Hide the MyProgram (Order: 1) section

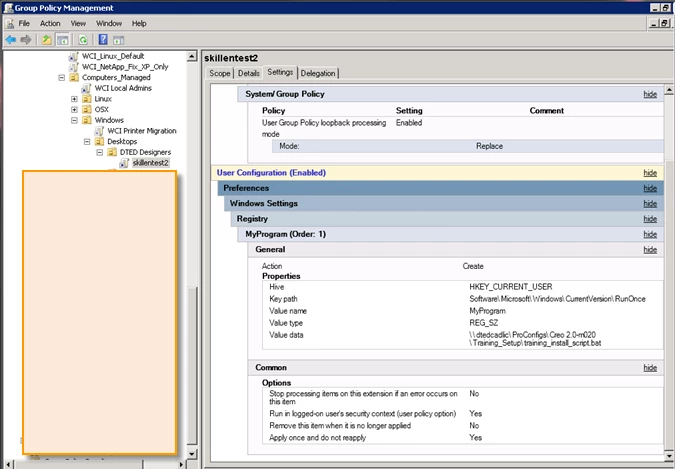pyautogui.click(x=650, y=234)
